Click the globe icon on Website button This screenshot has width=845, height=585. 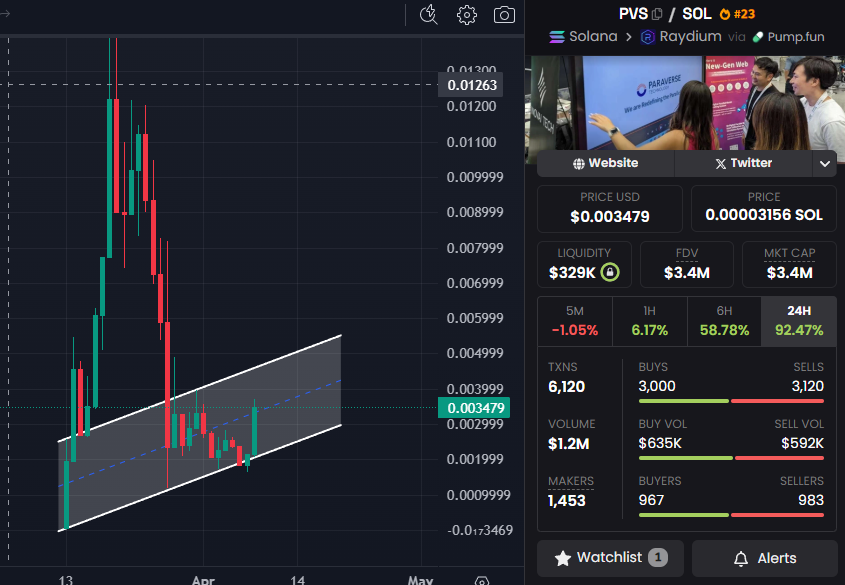coord(579,164)
